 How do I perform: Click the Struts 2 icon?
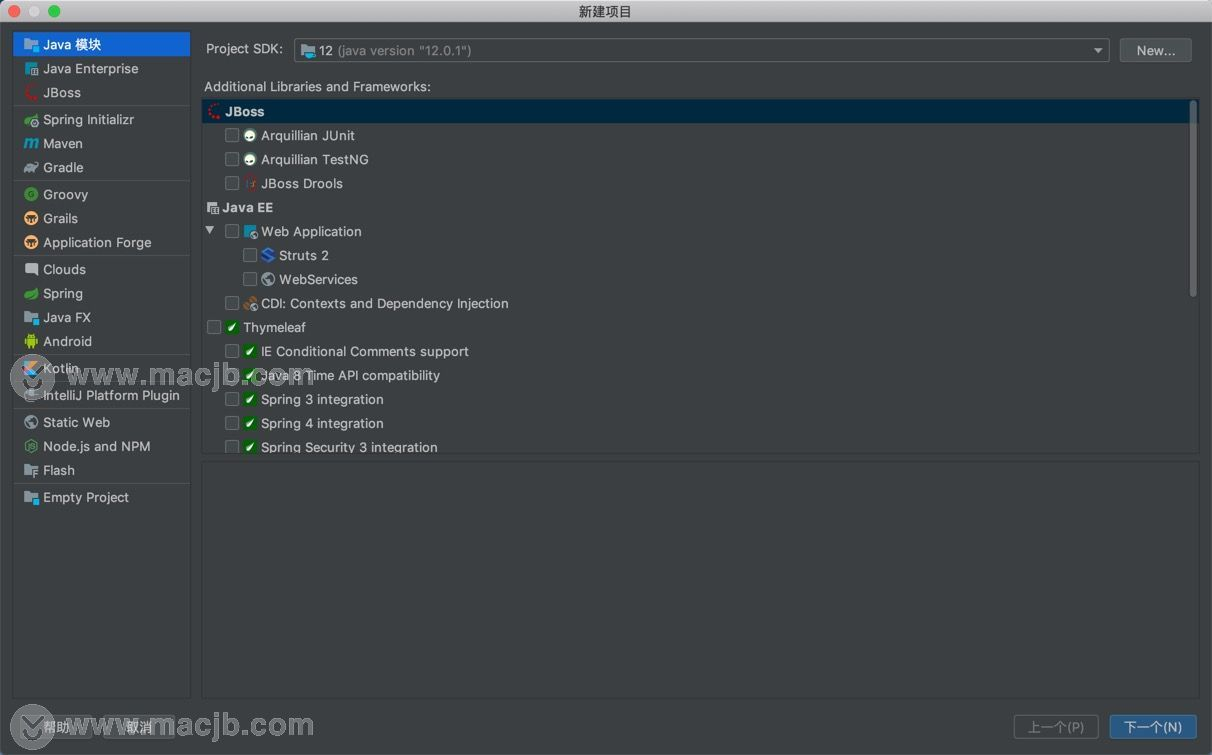pos(268,255)
